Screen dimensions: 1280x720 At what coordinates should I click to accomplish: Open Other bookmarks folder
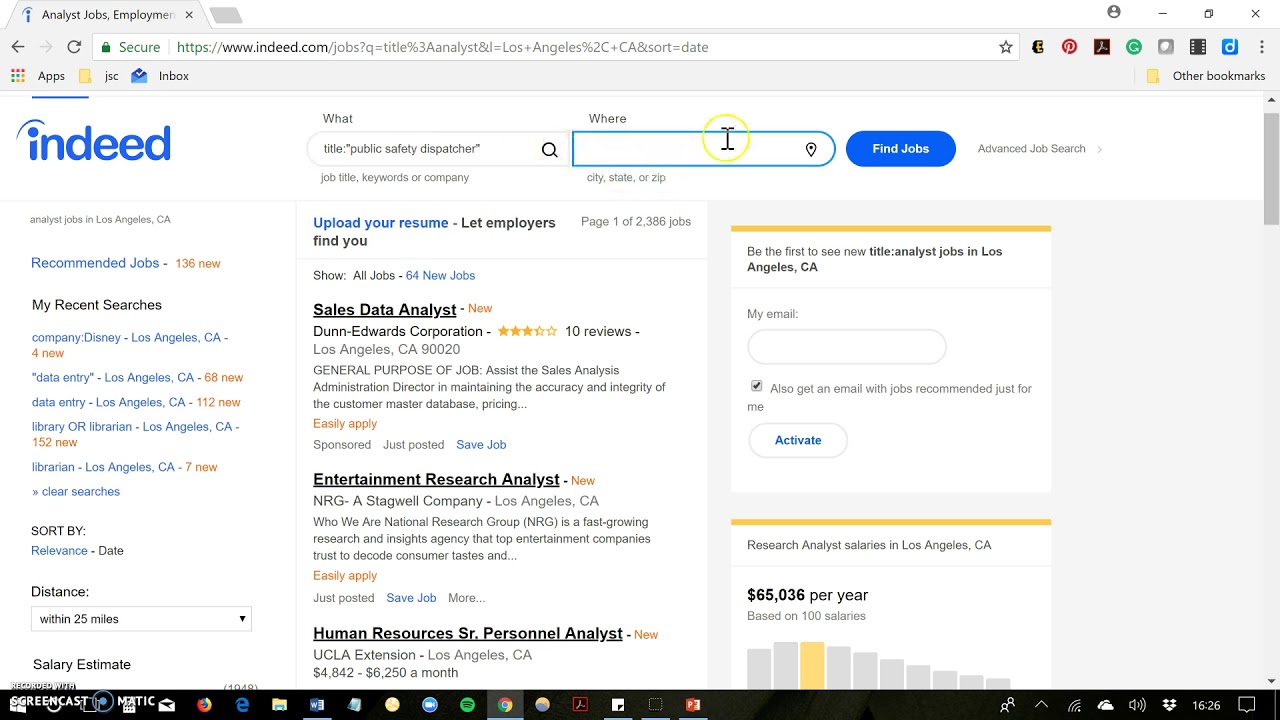coord(1206,76)
